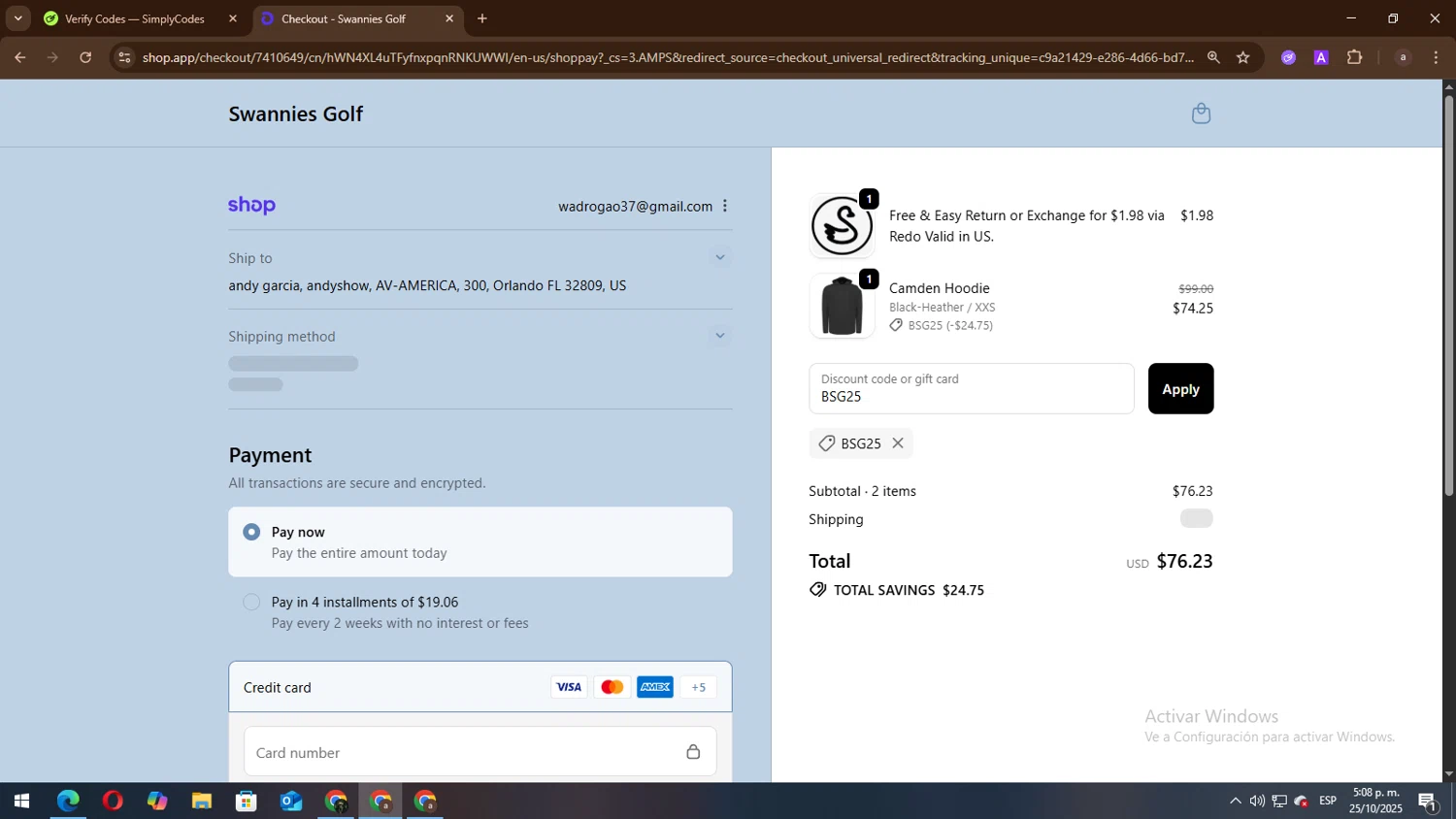Click the American Express icon
The image size is (1456, 819).
point(655,687)
